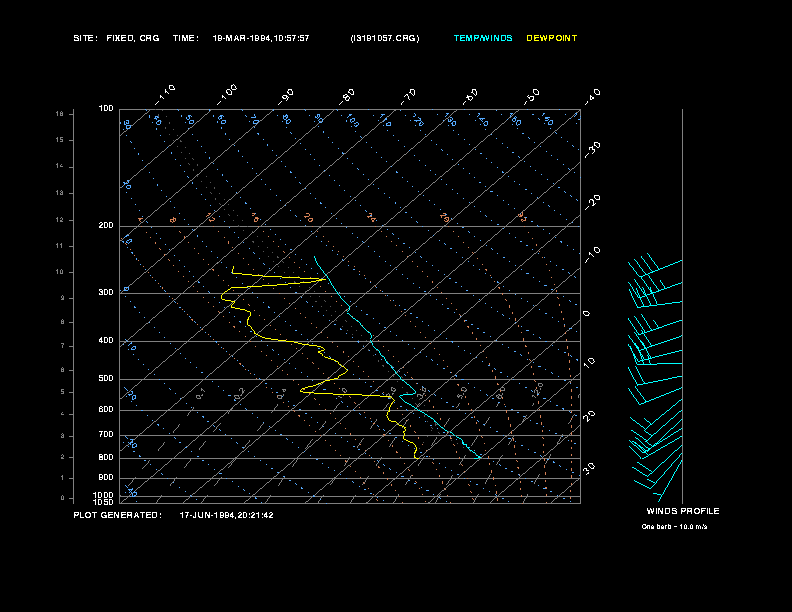Click the 14 km tick on height scale
The height and width of the screenshot is (612, 792).
(60, 166)
